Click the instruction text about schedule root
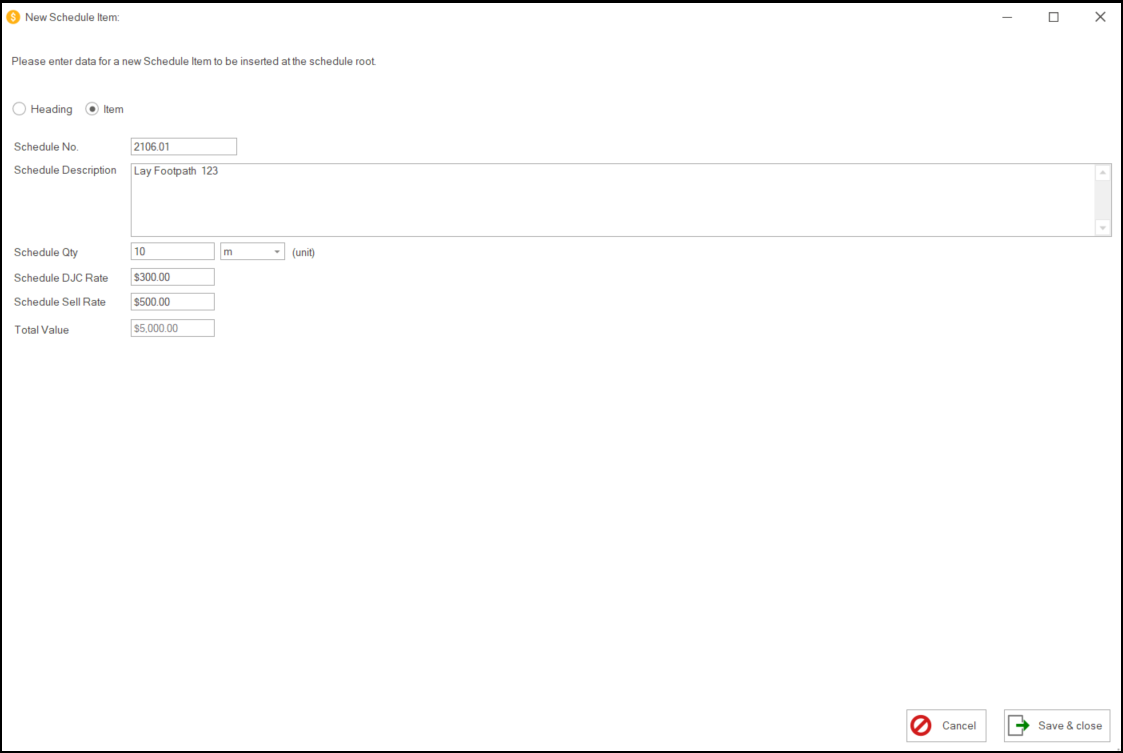Screen dimensions: 1123x753 (x=193, y=62)
